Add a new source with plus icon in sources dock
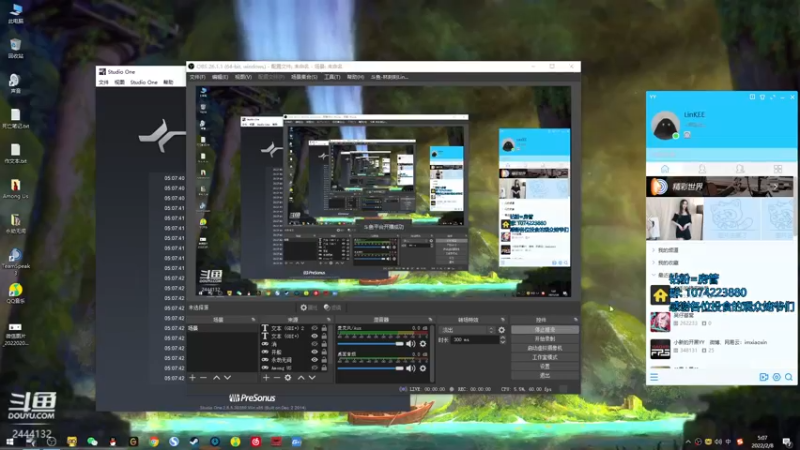Screen dimensions: 800x450 click(x=266, y=378)
